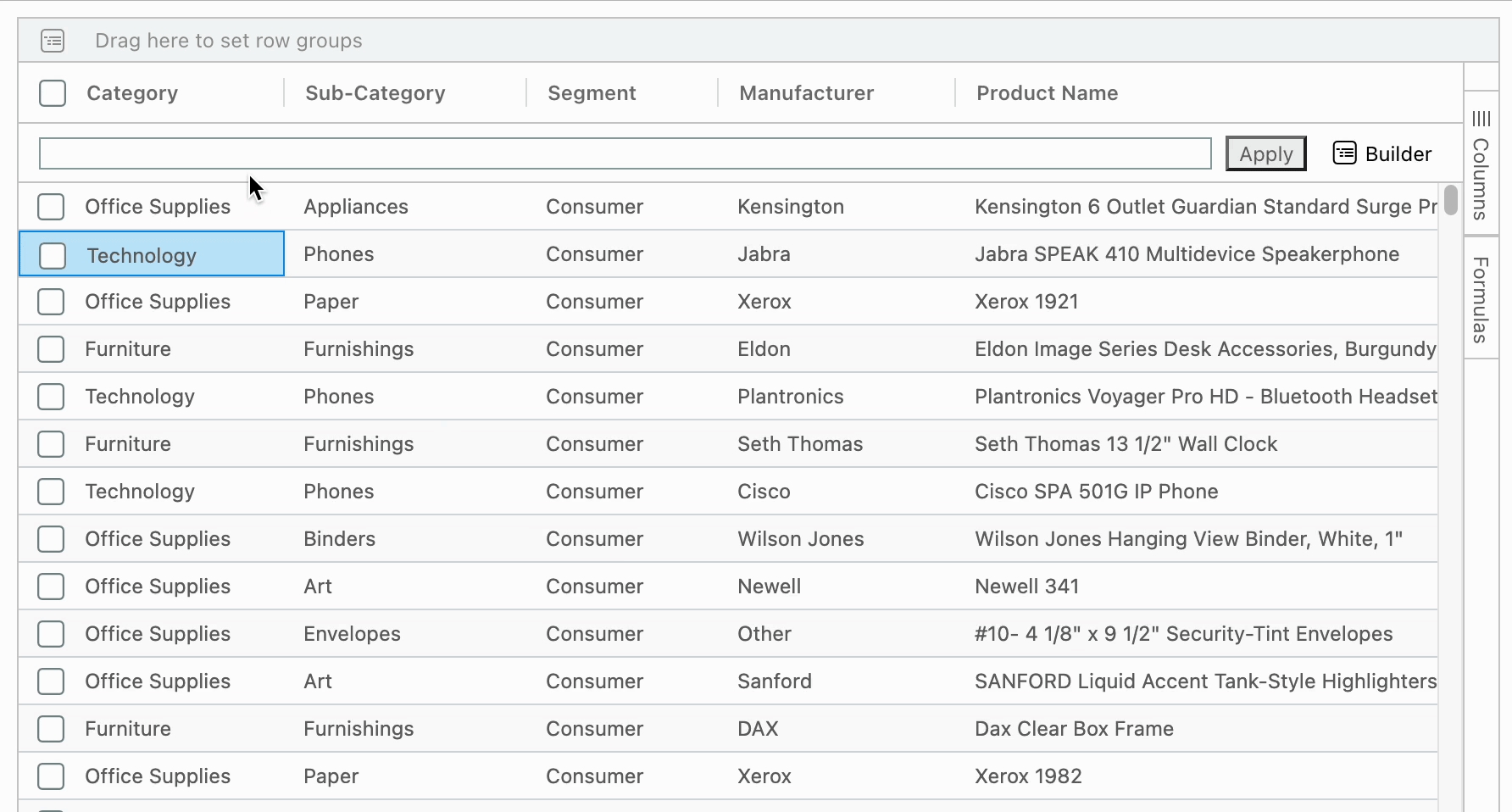This screenshot has width=1512, height=812.
Task: Select the Plantronics manufacturer cell
Action: tap(790, 397)
